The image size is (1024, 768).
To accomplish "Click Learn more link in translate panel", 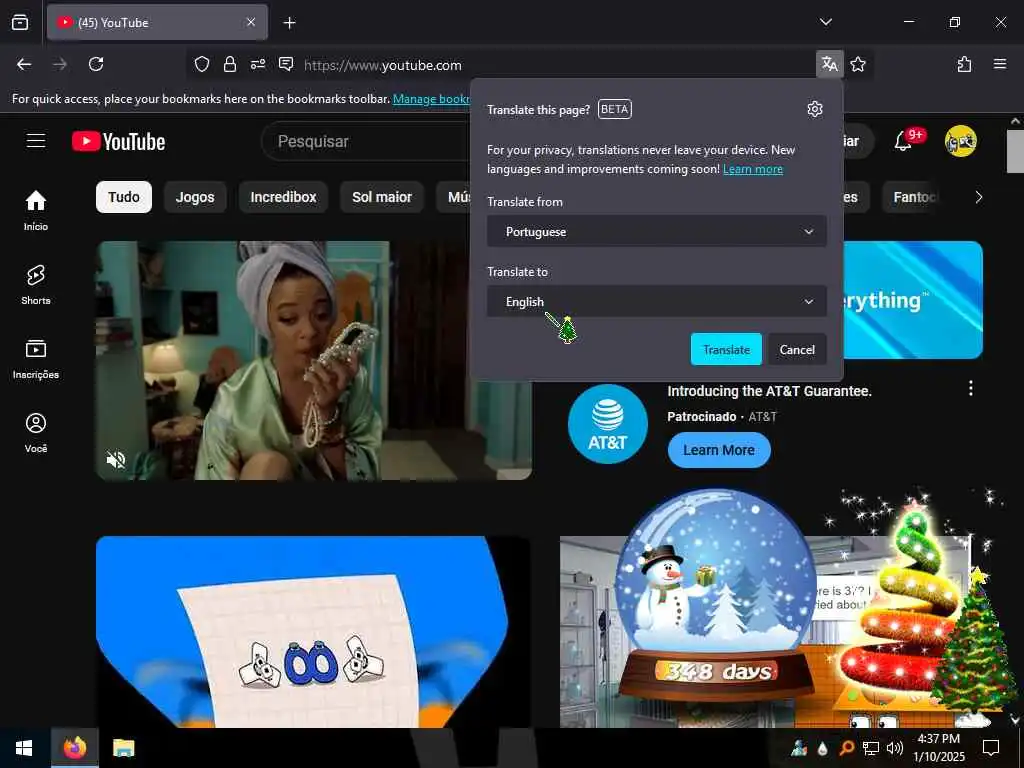I will (752, 169).
